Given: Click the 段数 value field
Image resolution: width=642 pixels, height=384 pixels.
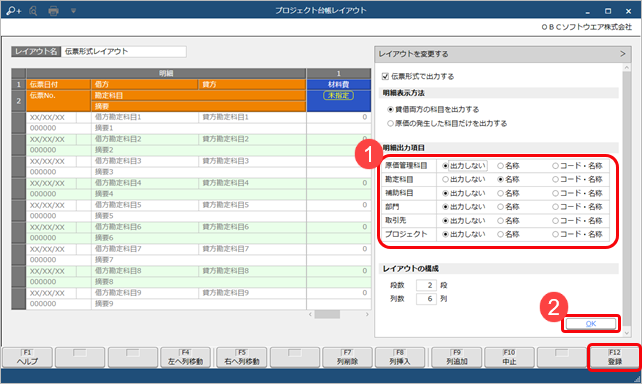Looking at the screenshot, I should click(x=426, y=285).
